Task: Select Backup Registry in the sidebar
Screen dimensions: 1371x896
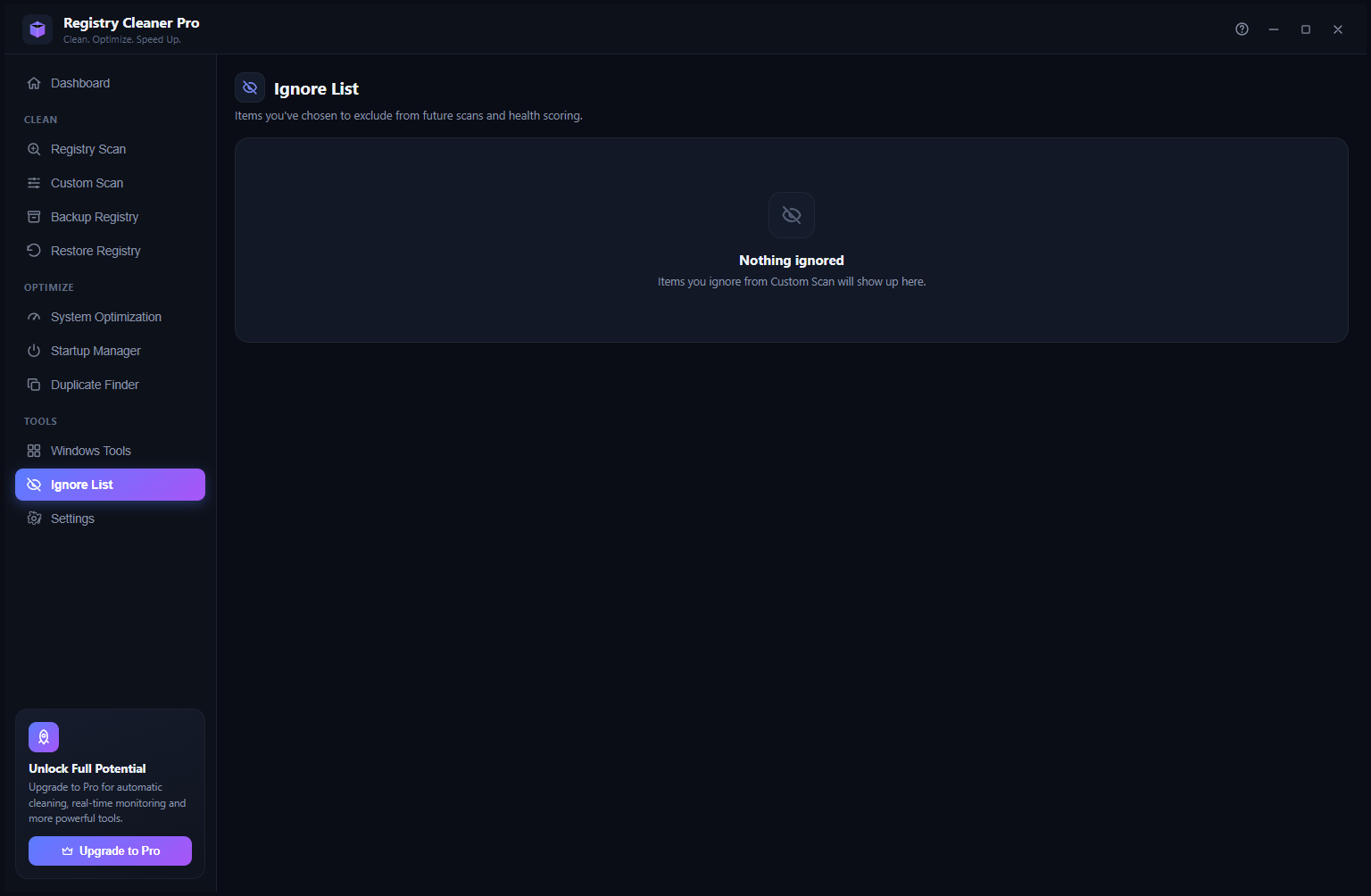Action: point(110,217)
